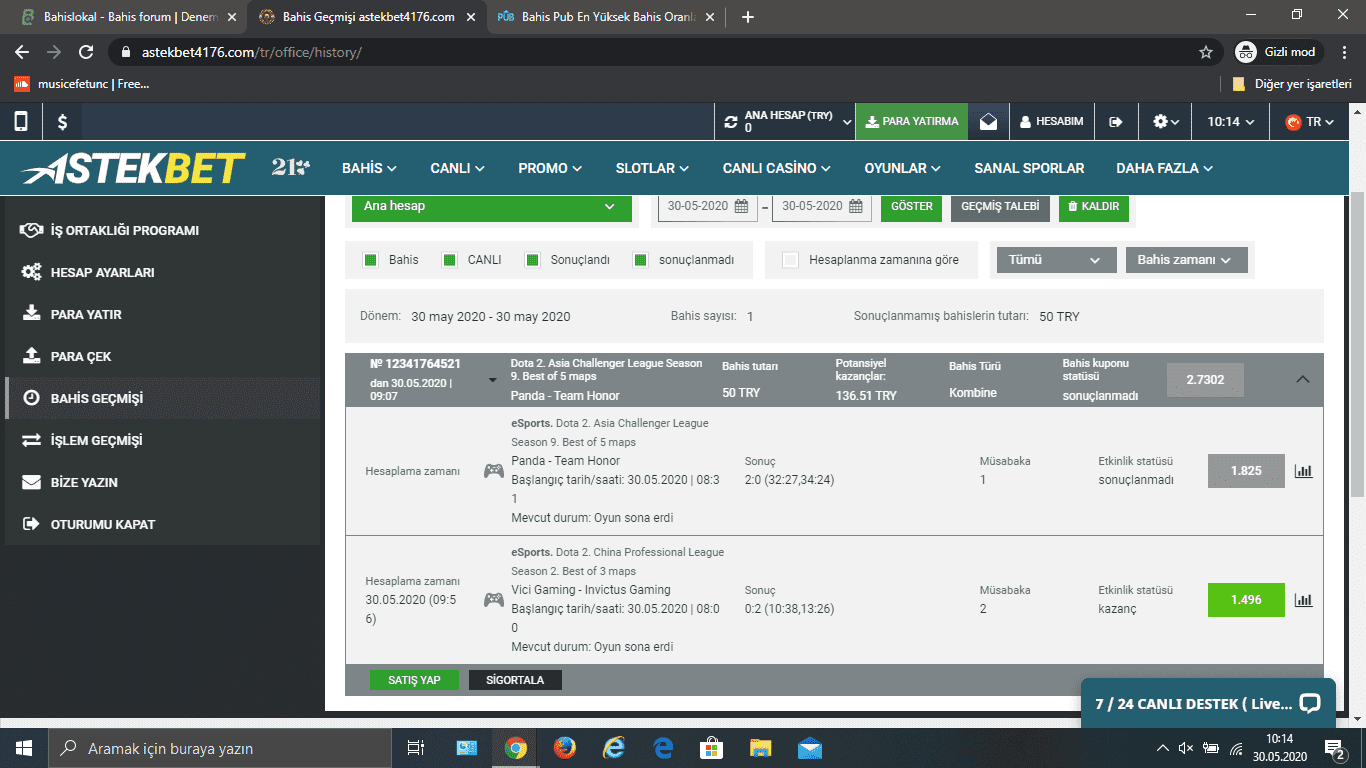The image size is (1366, 768).
Task: Click gamepad icon beside Panda - Team Honor
Action: [494, 471]
